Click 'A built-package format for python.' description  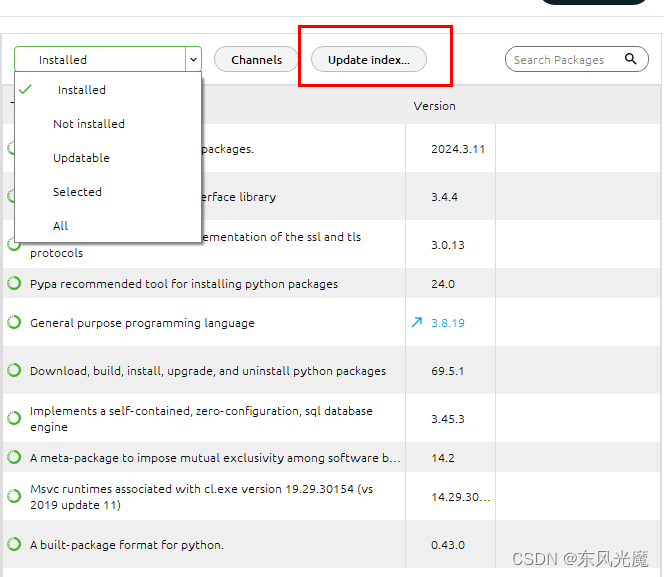pos(127,545)
